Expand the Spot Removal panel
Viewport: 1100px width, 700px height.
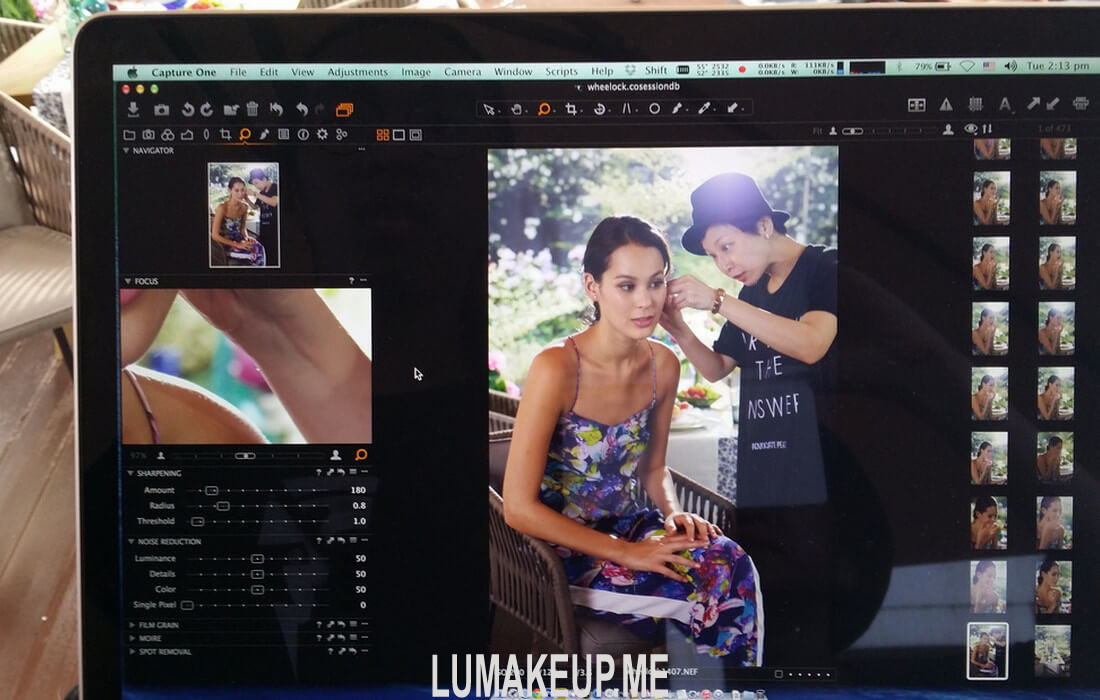tap(132, 652)
